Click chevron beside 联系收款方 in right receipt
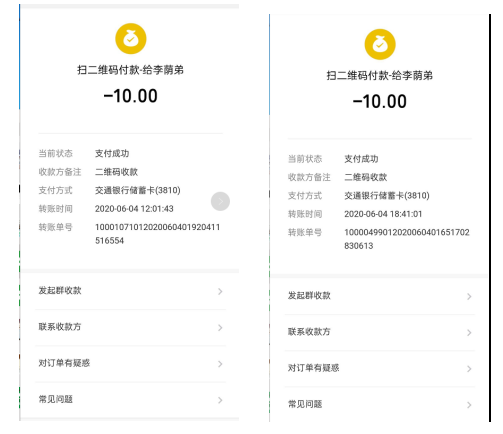This screenshot has height=434, width=503. click(x=469, y=333)
